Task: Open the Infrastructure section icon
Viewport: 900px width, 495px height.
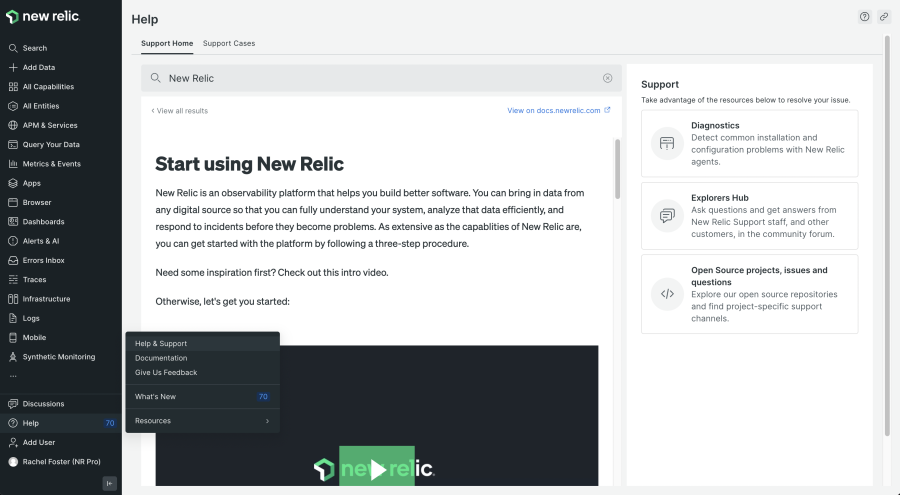Action: click(x=13, y=299)
